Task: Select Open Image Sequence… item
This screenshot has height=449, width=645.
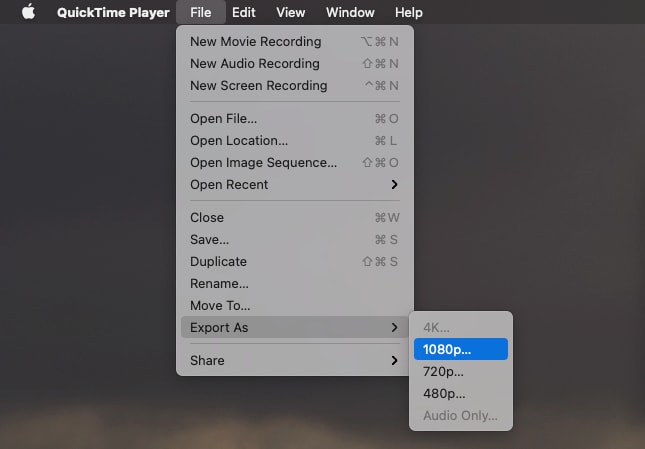Action: (295, 163)
